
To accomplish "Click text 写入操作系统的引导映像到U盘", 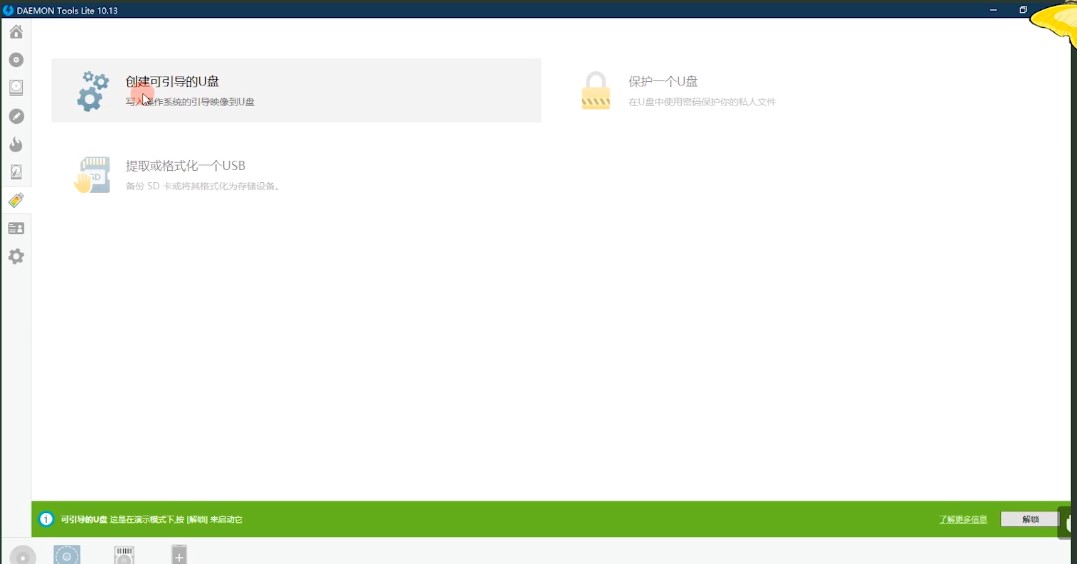I will click(x=190, y=102).
